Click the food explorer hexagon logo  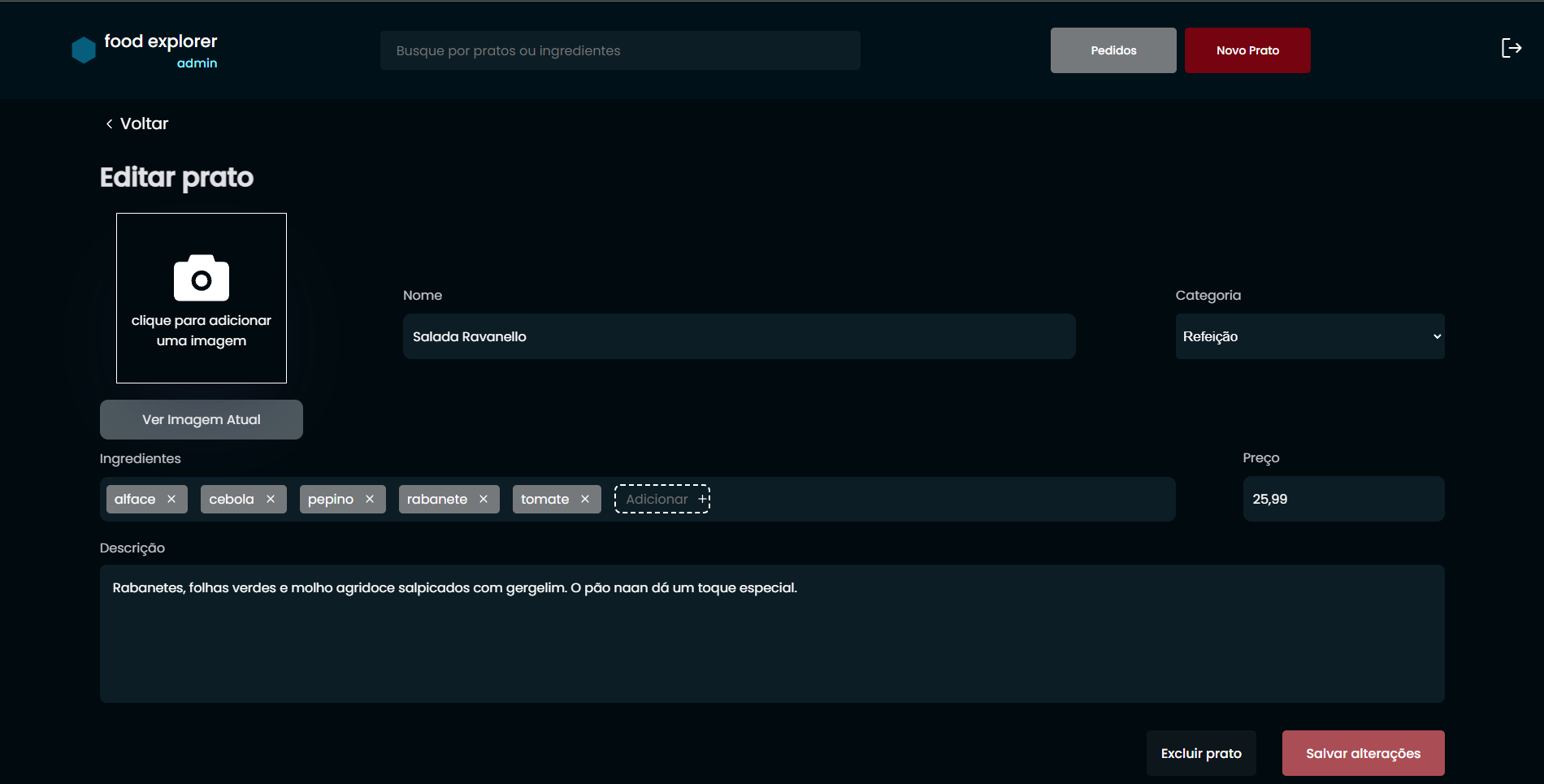coord(83,49)
